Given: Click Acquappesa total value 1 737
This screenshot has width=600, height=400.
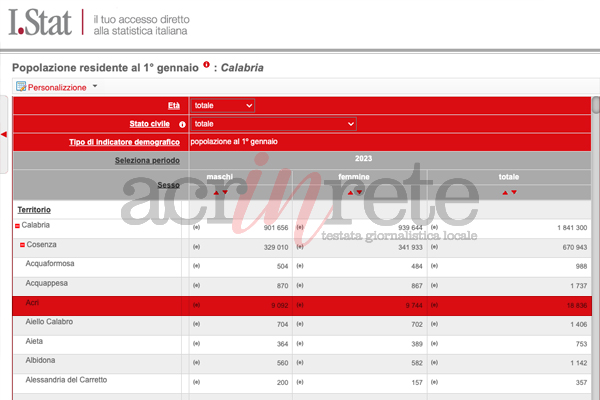Looking at the screenshot, I should [x=579, y=286].
